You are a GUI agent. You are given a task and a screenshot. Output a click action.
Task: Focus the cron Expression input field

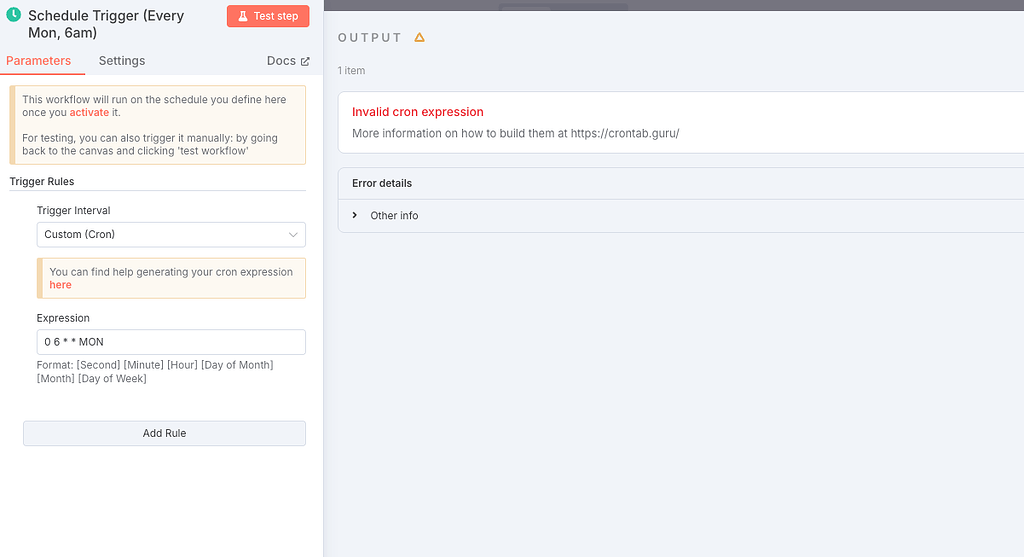click(170, 342)
